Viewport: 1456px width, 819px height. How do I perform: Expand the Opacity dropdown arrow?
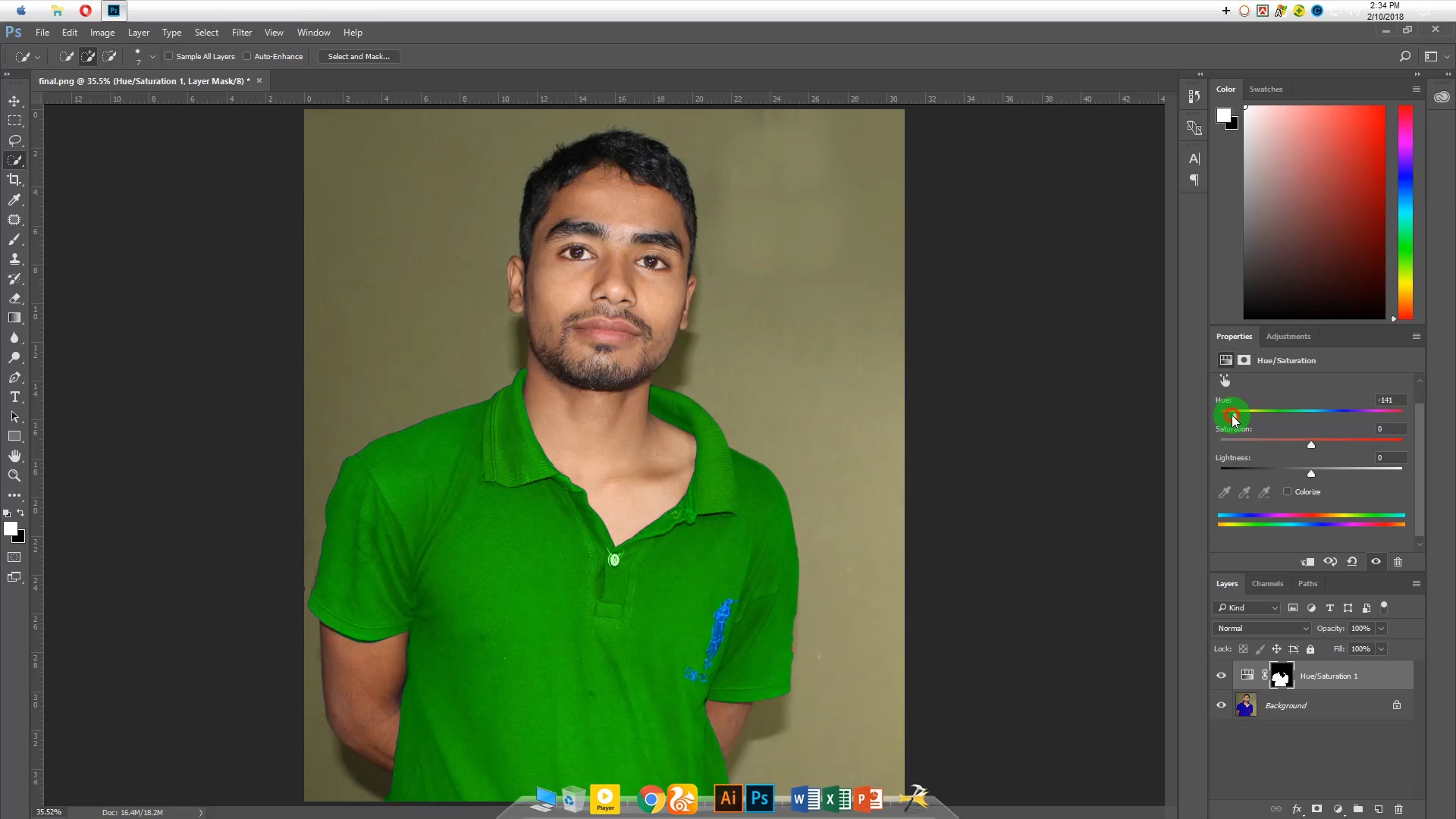(x=1381, y=628)
